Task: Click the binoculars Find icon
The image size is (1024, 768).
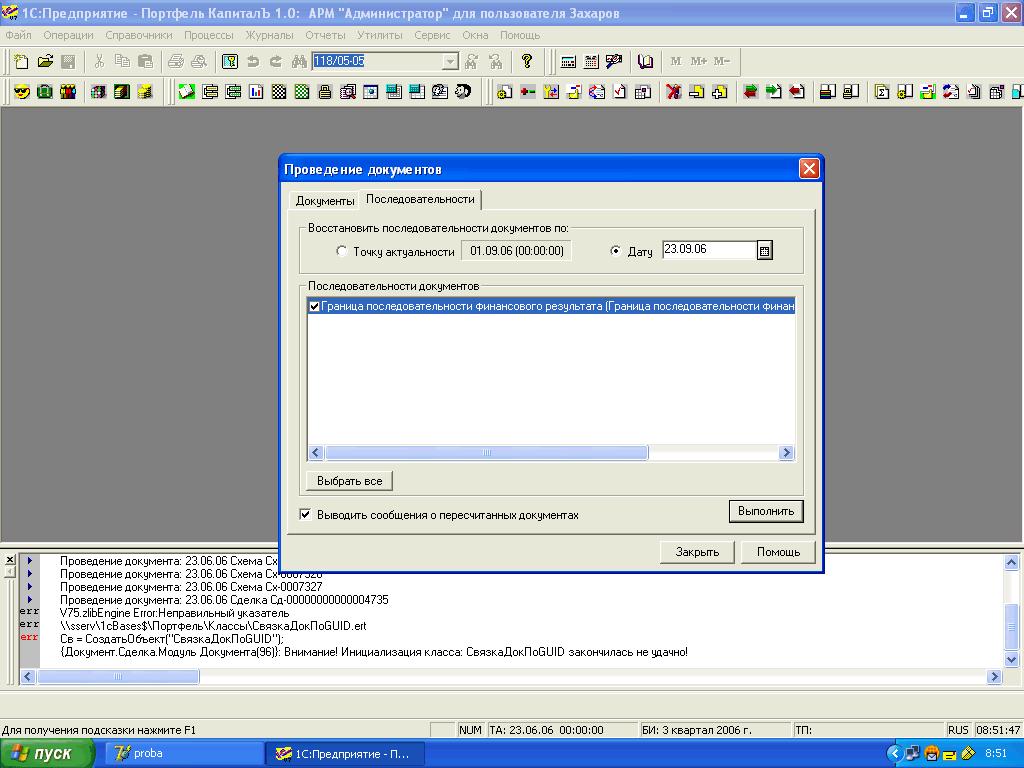Action: pos(298,62)
